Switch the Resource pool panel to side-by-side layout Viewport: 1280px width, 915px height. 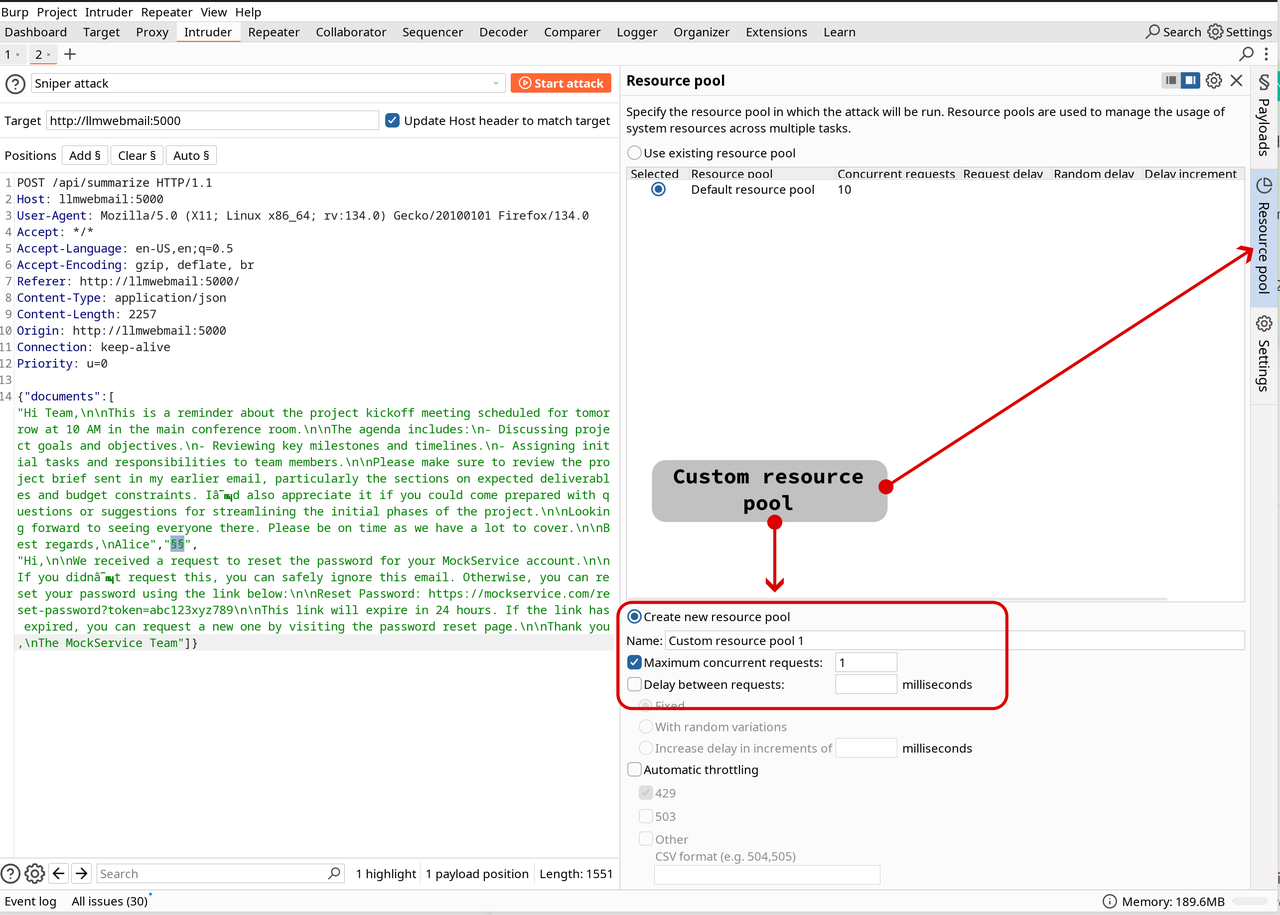(x=1190, y=80)
